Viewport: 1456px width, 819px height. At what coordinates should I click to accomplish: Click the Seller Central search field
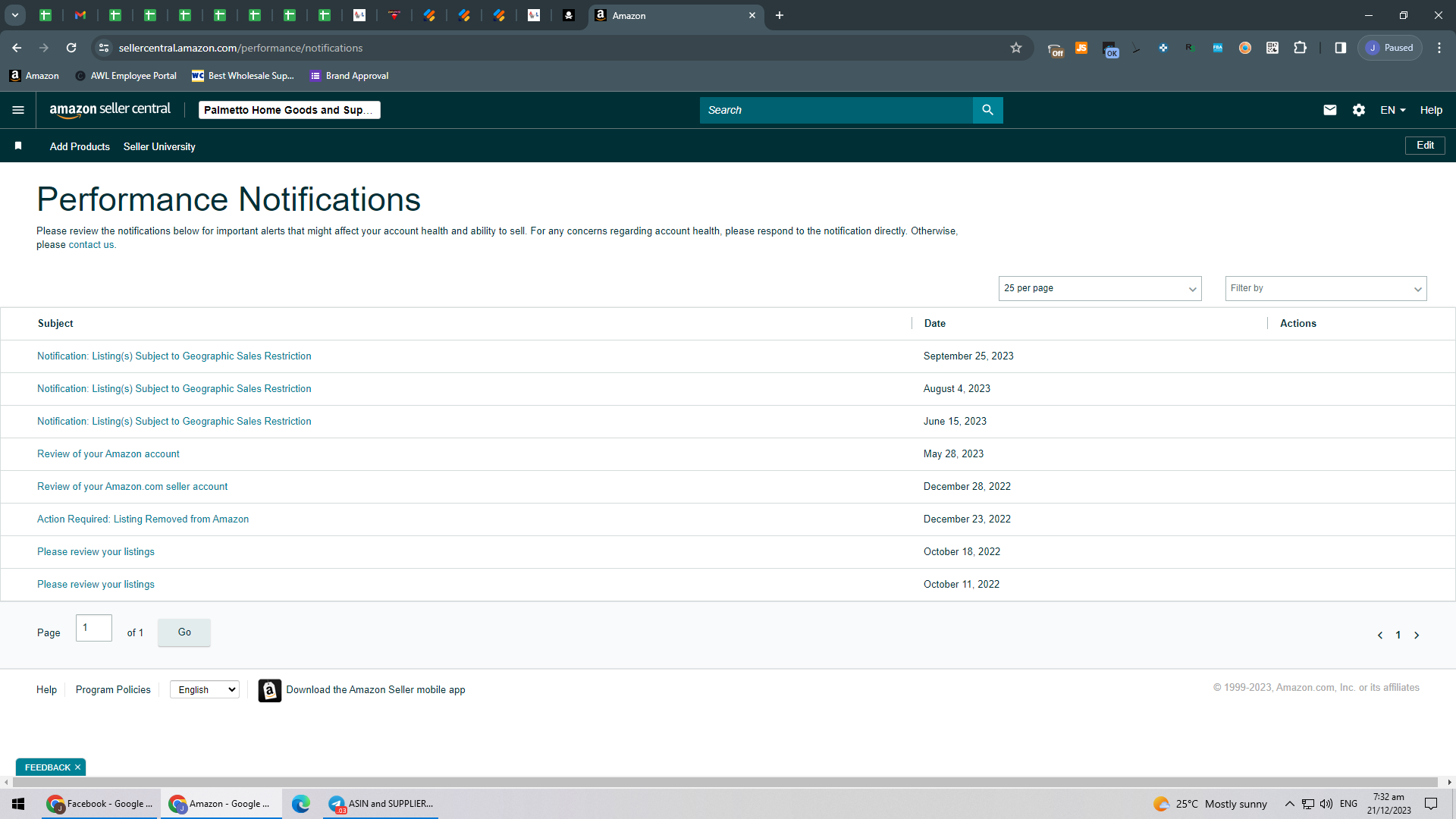pyautogui.click(x=836, y=110)
